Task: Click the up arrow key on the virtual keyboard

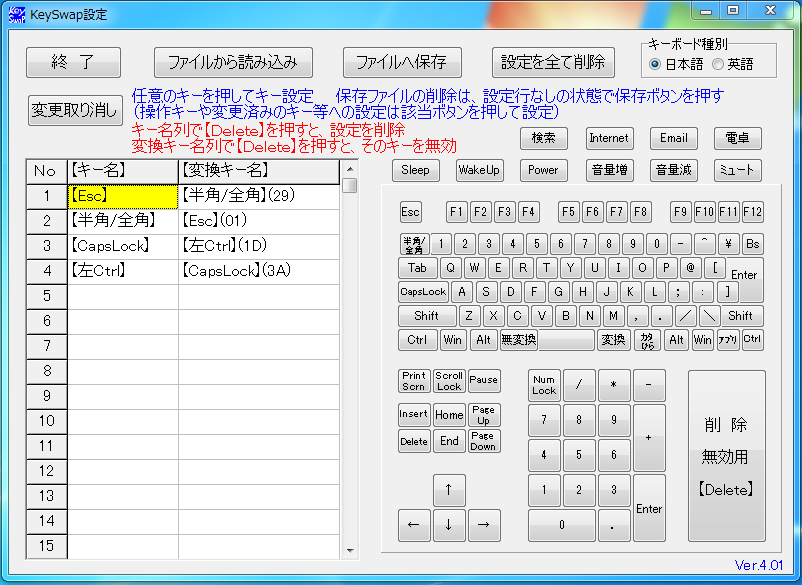Action: [449, 490]
